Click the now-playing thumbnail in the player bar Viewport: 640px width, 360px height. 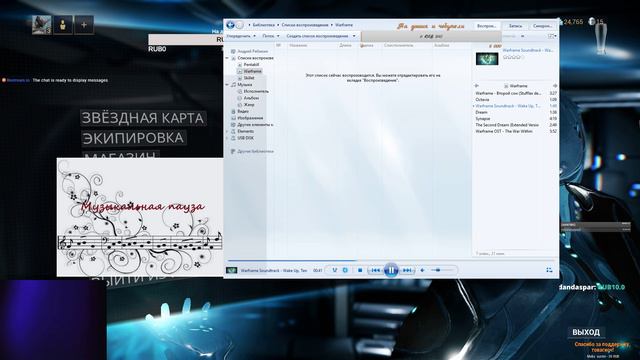231,270
